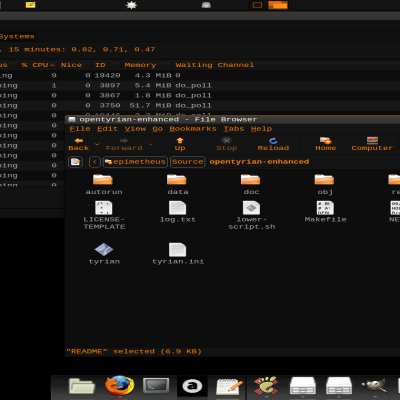
Task: Select the doc folder
Action: tap(251, 184)
